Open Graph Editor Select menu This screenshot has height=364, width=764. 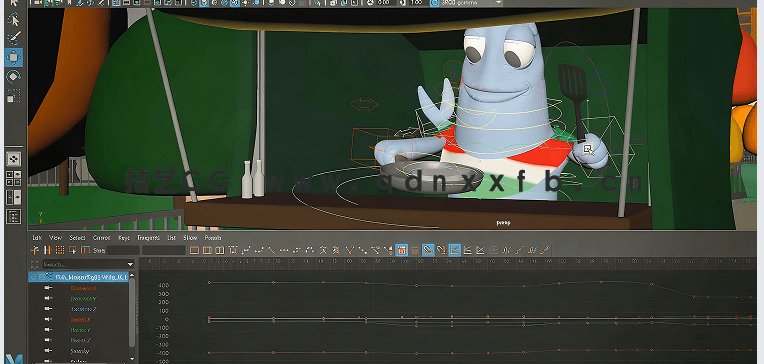(x=77, y=238)
